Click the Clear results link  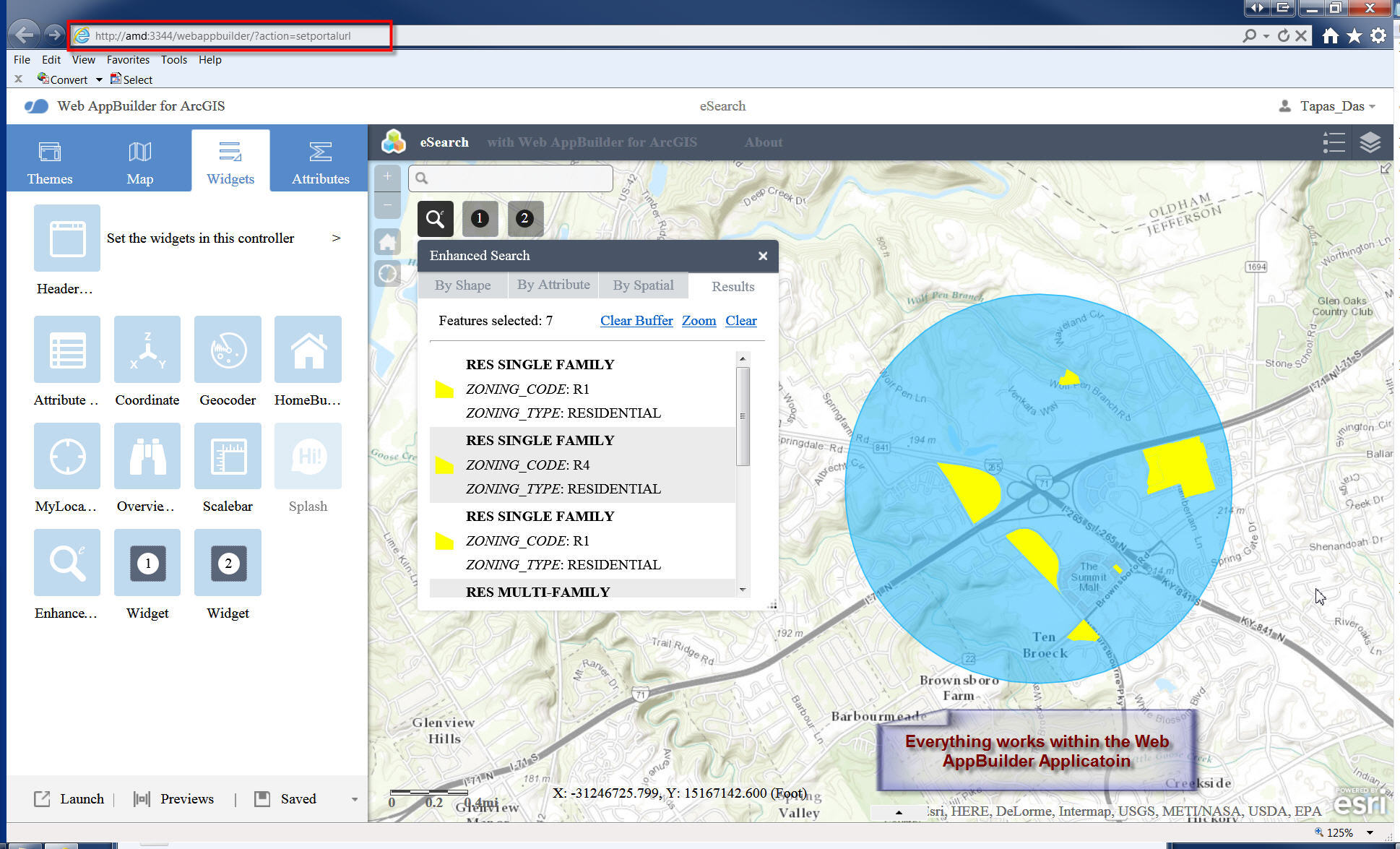click(741, 321)
